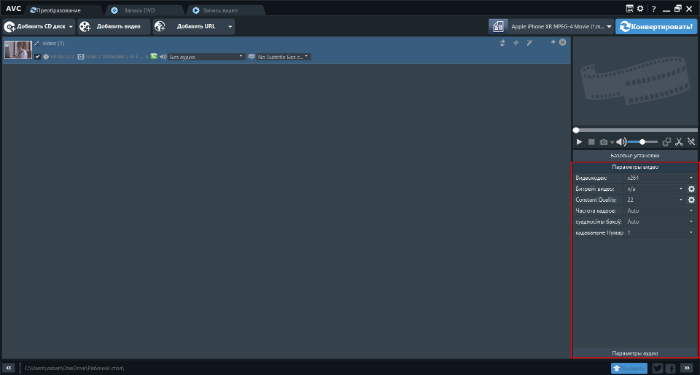Open the Частота кадров Auto dropdown
Screen dimensions: 700x375
tap(660, 211)
